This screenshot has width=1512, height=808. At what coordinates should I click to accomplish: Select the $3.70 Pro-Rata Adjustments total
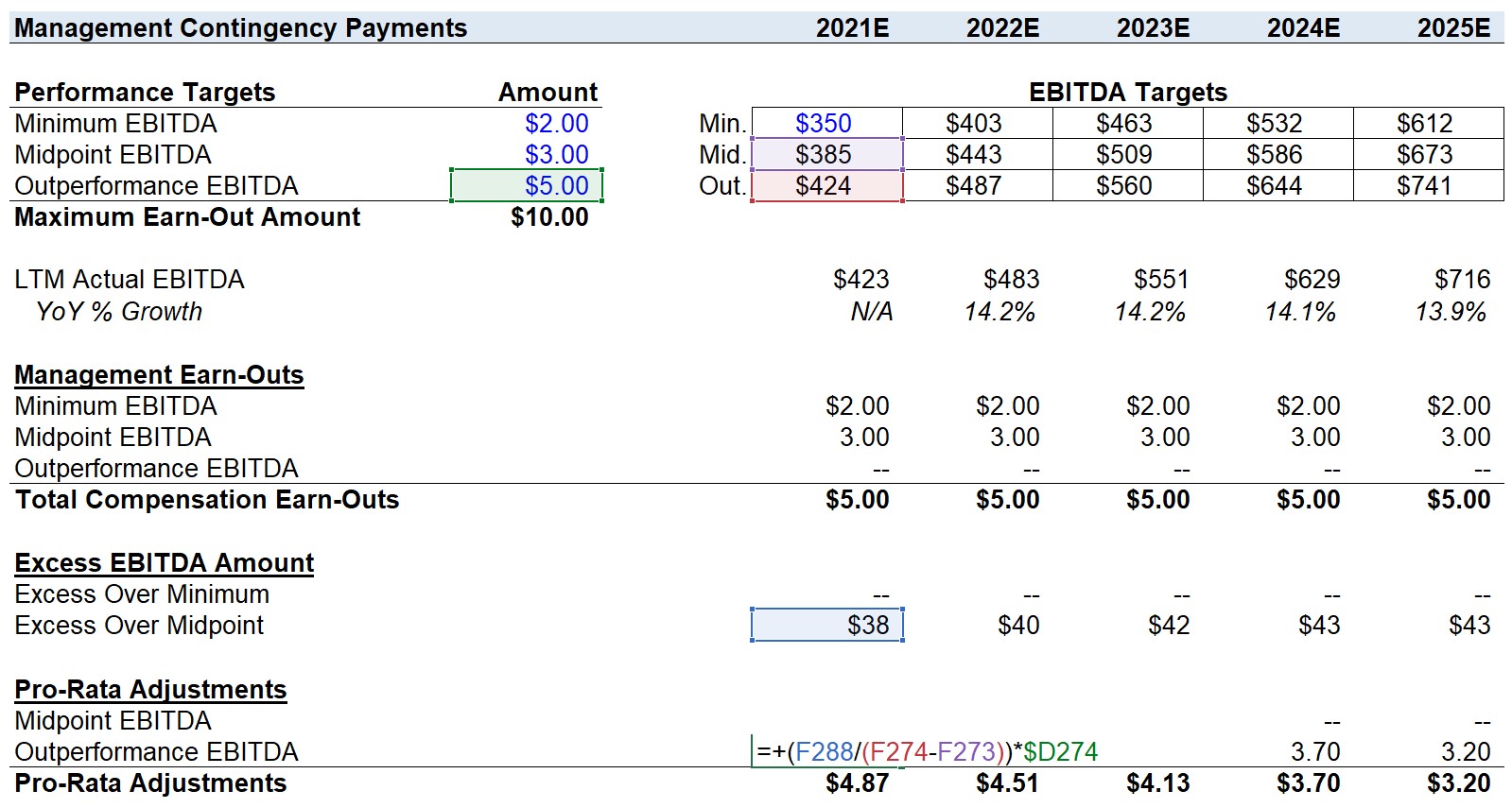[1308, 783]
